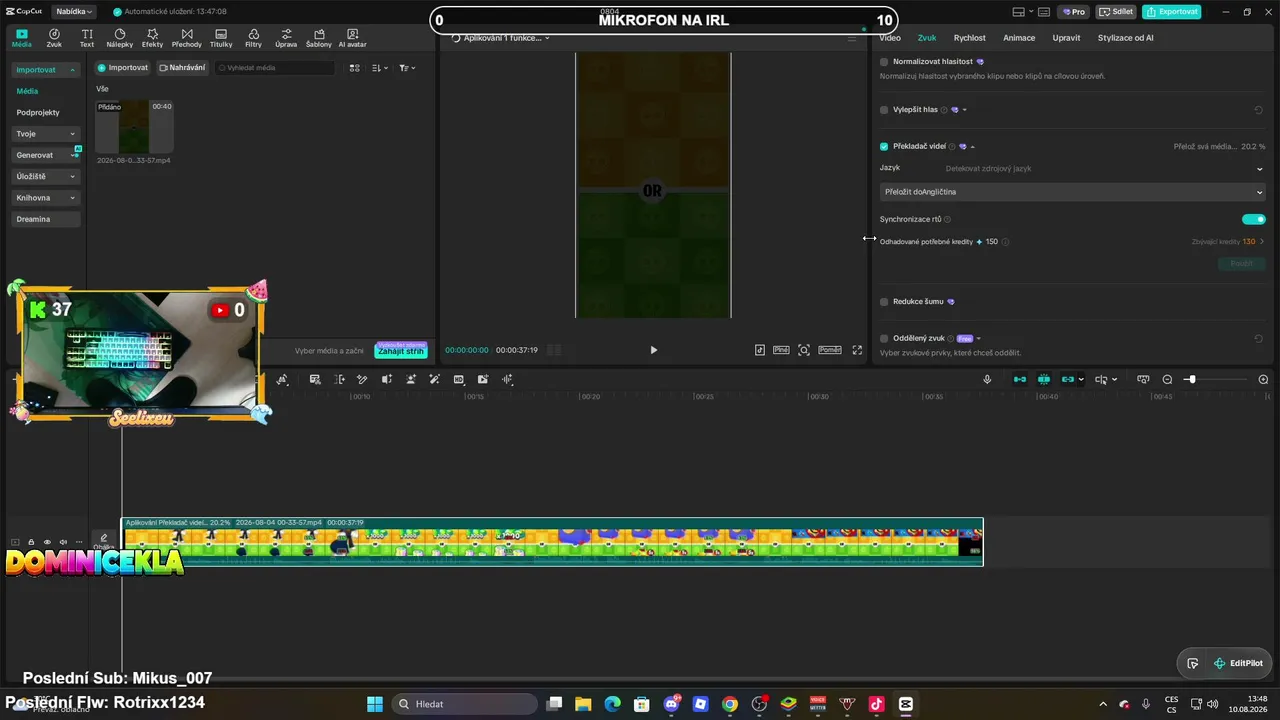Reset the Vylepšit hlas setting
This screenshot has width=1280, height=720.
(x=1259, y=110)
